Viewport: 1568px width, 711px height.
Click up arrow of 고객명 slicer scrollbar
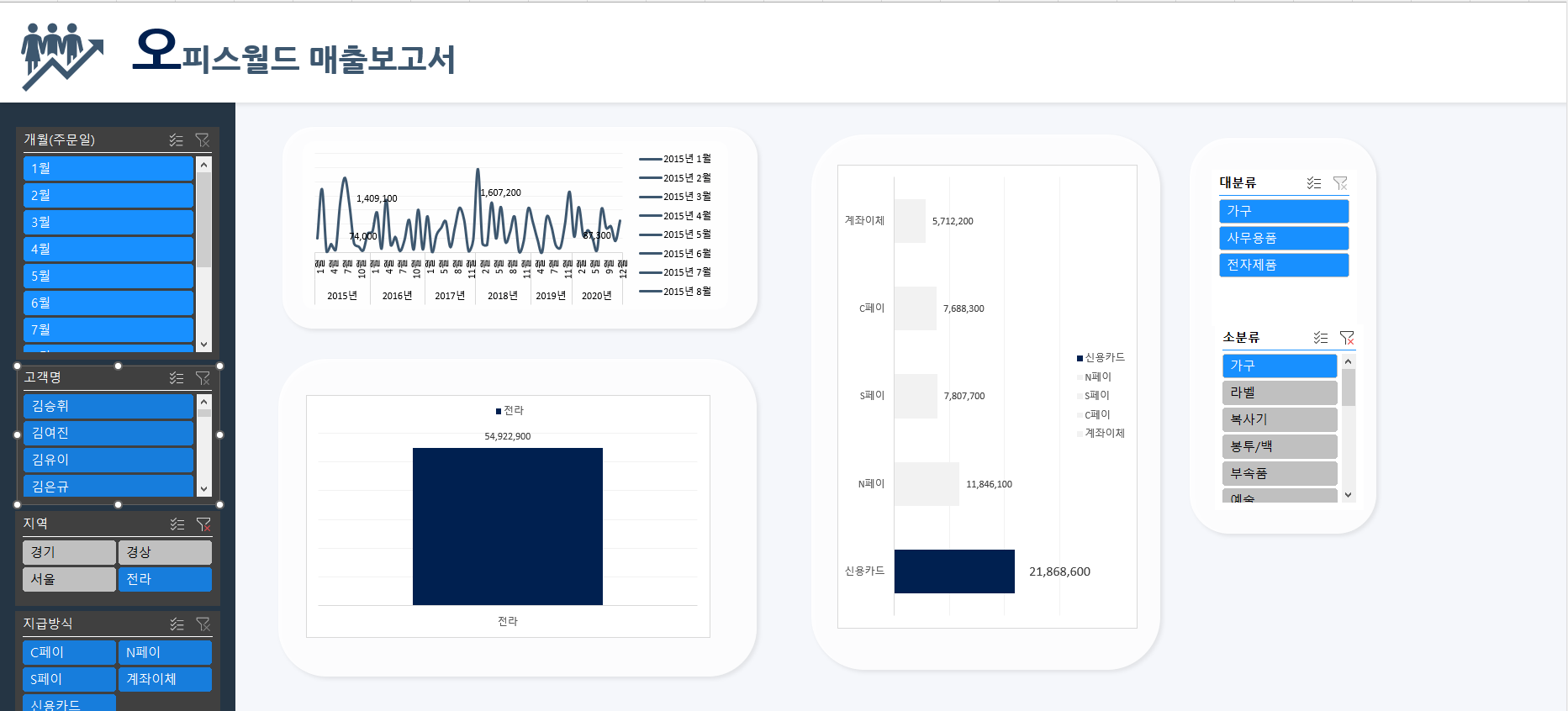[x=203, y=402]
